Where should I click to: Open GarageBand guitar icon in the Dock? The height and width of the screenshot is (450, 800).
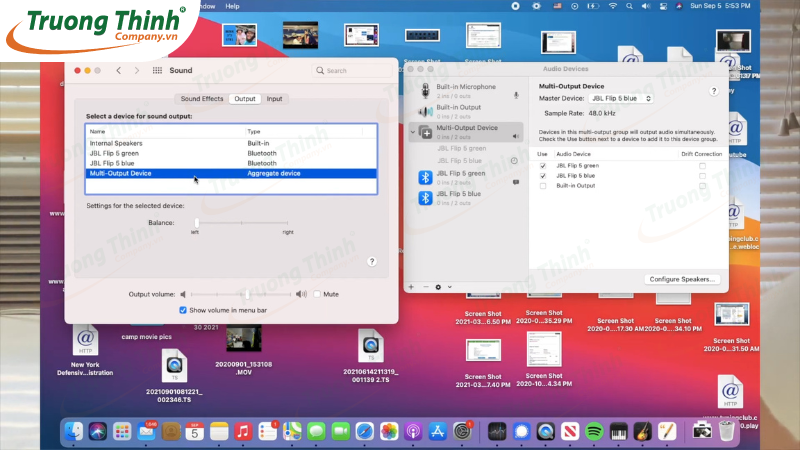pyautogui.click(x=642, y=432)
